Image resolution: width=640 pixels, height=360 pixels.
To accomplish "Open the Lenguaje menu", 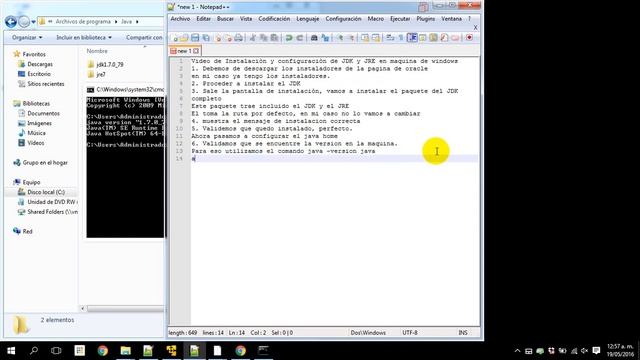I will coord(307,19).
